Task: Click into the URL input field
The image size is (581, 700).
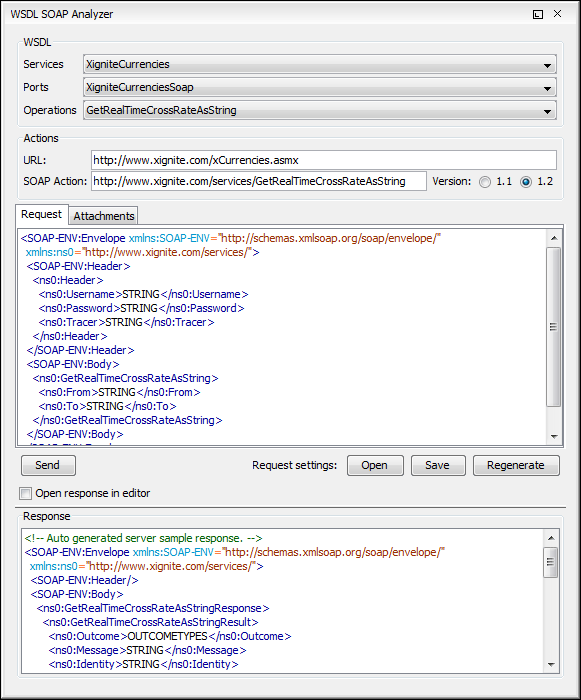Action: tap(324, 160)
